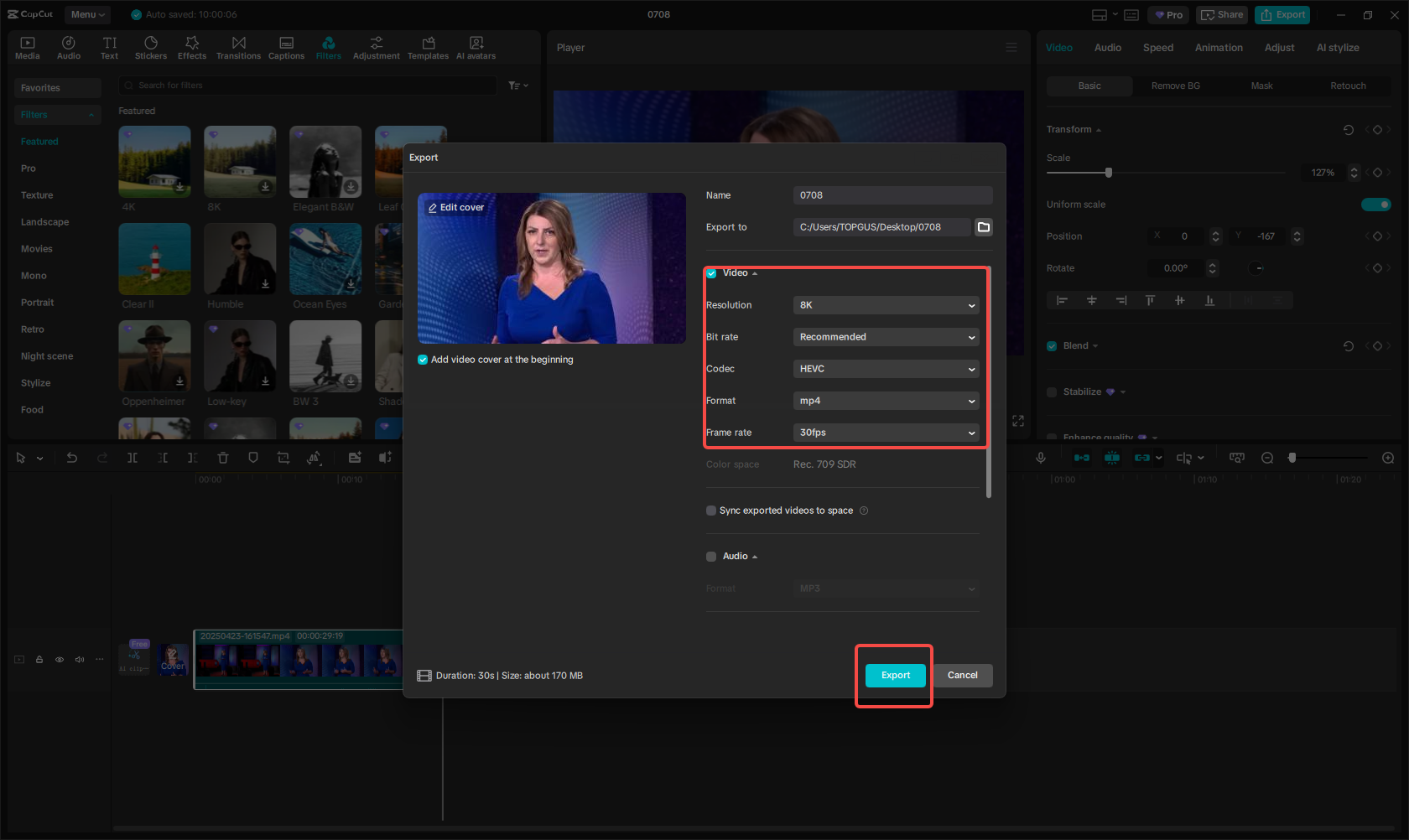This screenshot has width=1409, height=840.
Task: Uncheck the Video export checkbox
Action: coord(711,273)
